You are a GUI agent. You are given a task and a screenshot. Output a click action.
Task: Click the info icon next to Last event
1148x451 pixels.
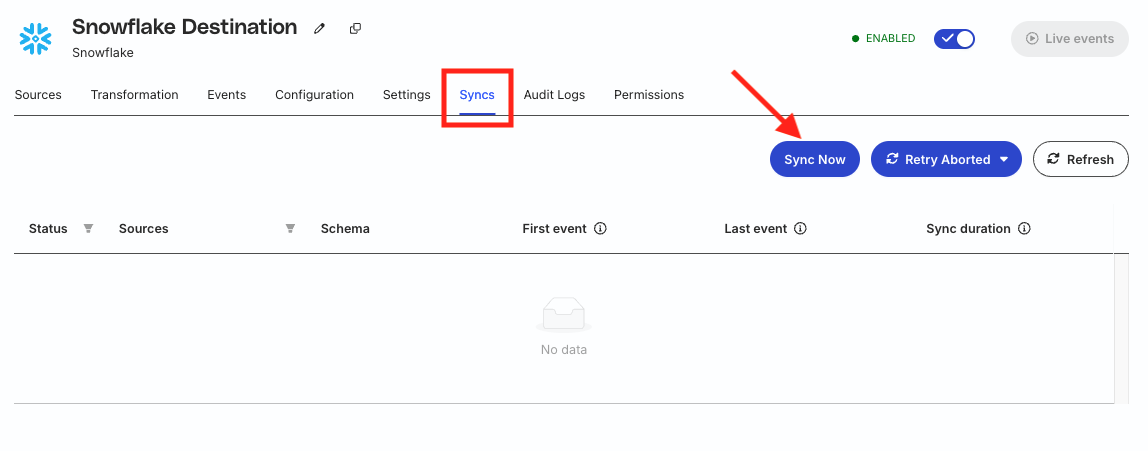click(800, 228)
